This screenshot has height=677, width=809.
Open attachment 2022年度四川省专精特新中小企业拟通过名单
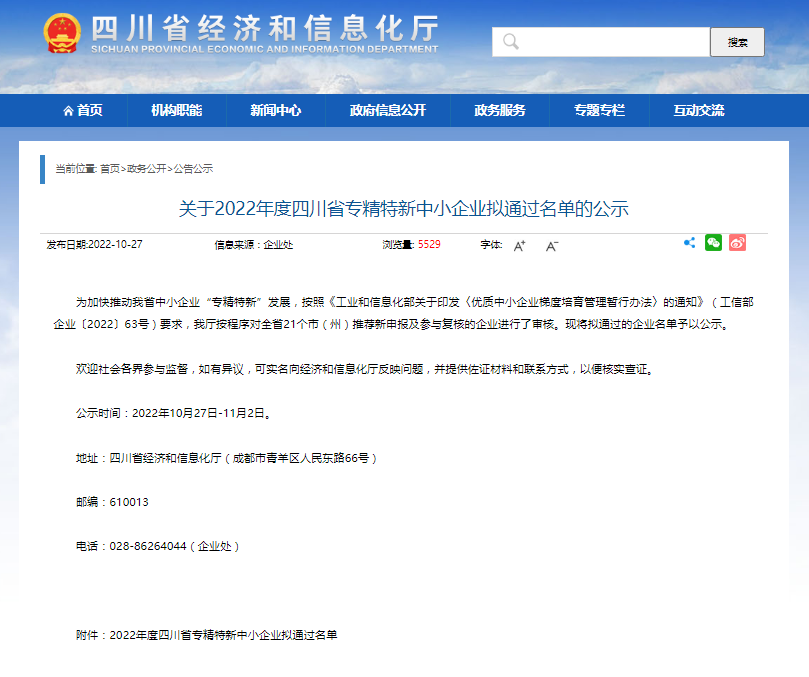223,635
